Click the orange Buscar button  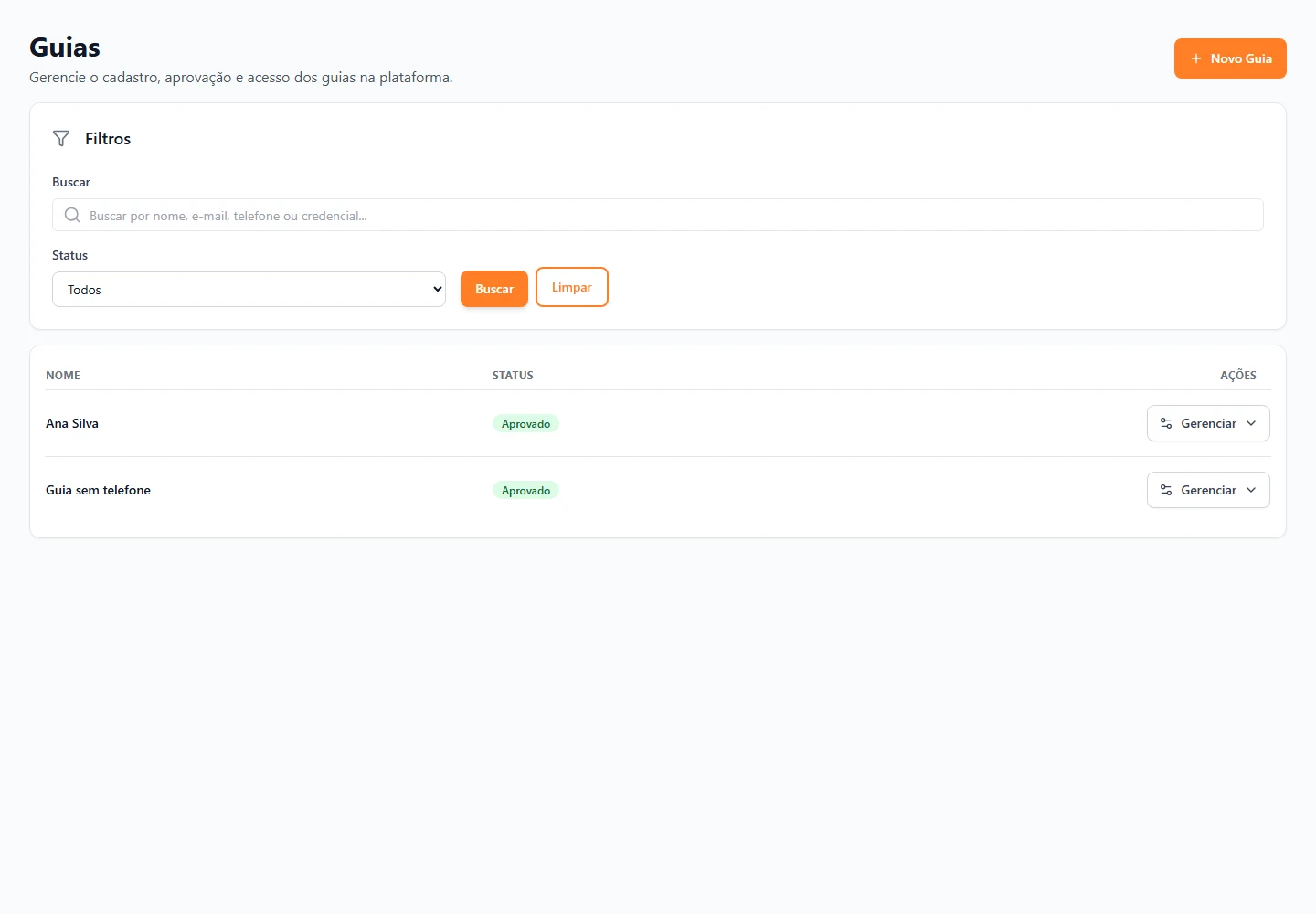click(x=494, y=289)
